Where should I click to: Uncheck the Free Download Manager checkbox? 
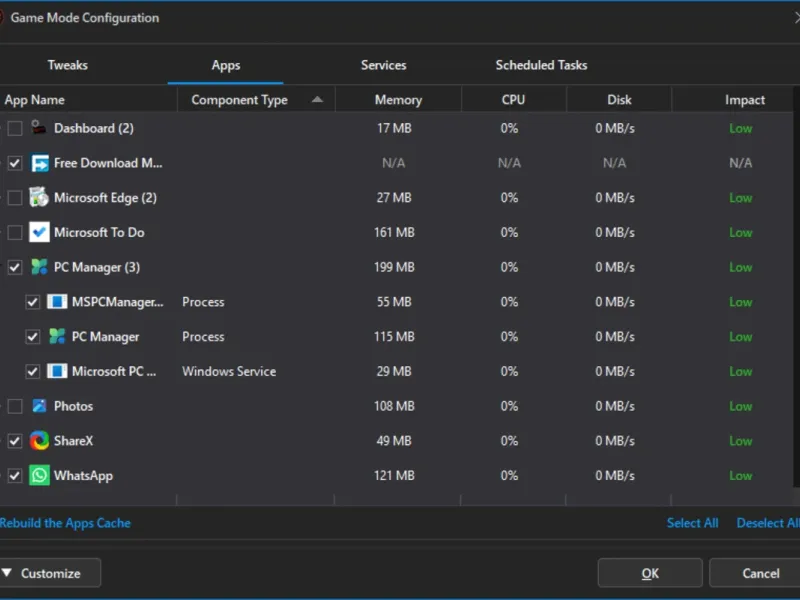click(x=15, y=163)
